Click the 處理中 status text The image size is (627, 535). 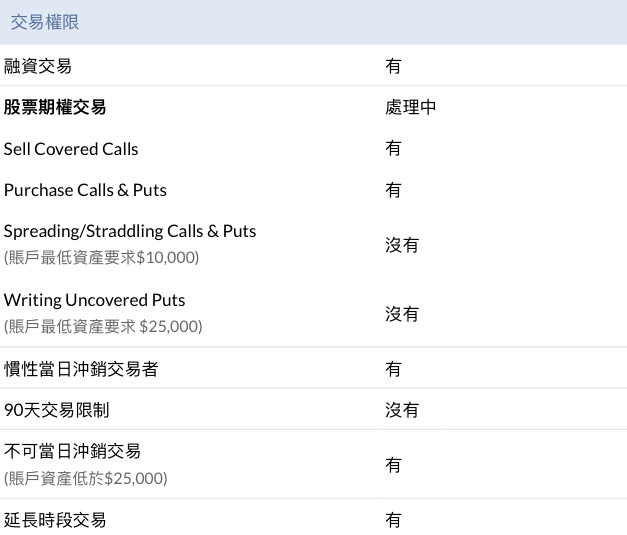tap(410, 107)
